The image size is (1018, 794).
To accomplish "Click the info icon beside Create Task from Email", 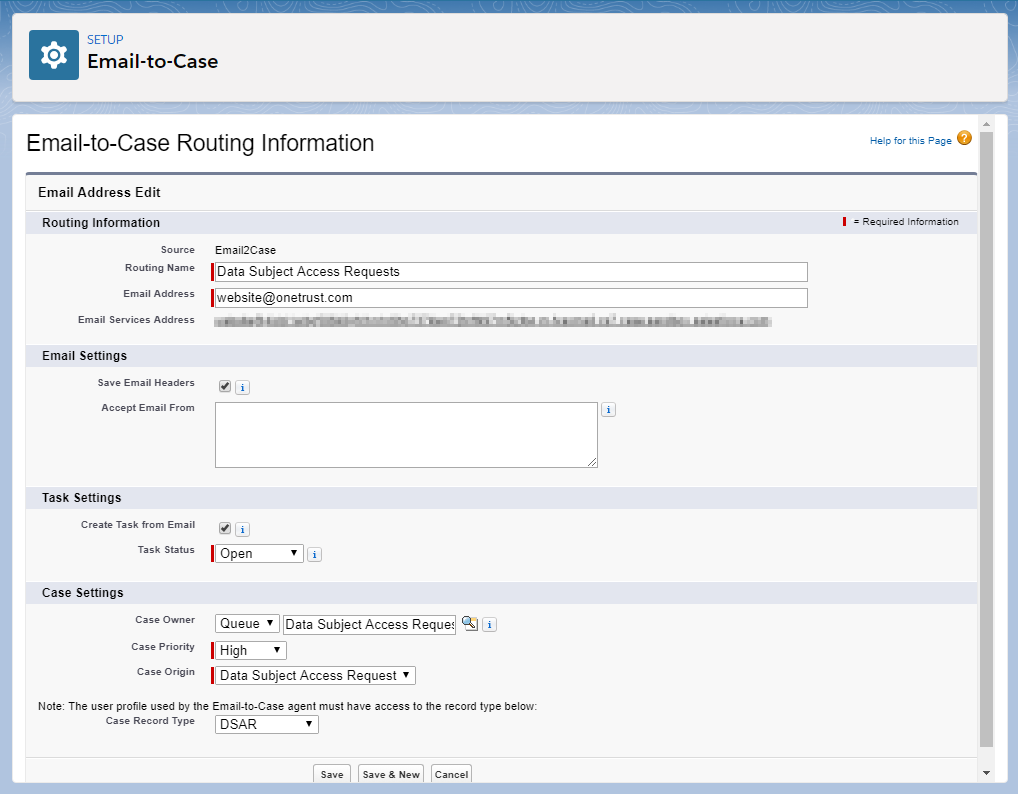I will (x=241, y=528).
